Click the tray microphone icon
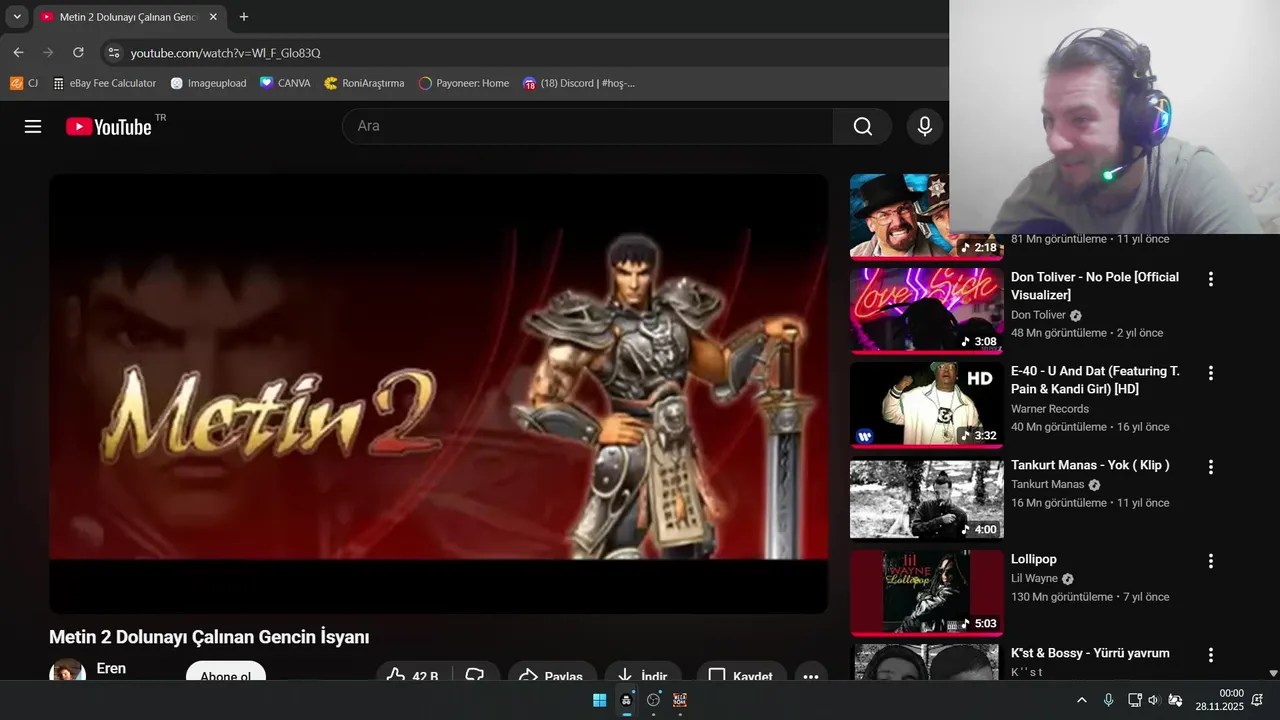This screenshot has height=720, width=1280. pos(1108,700)
